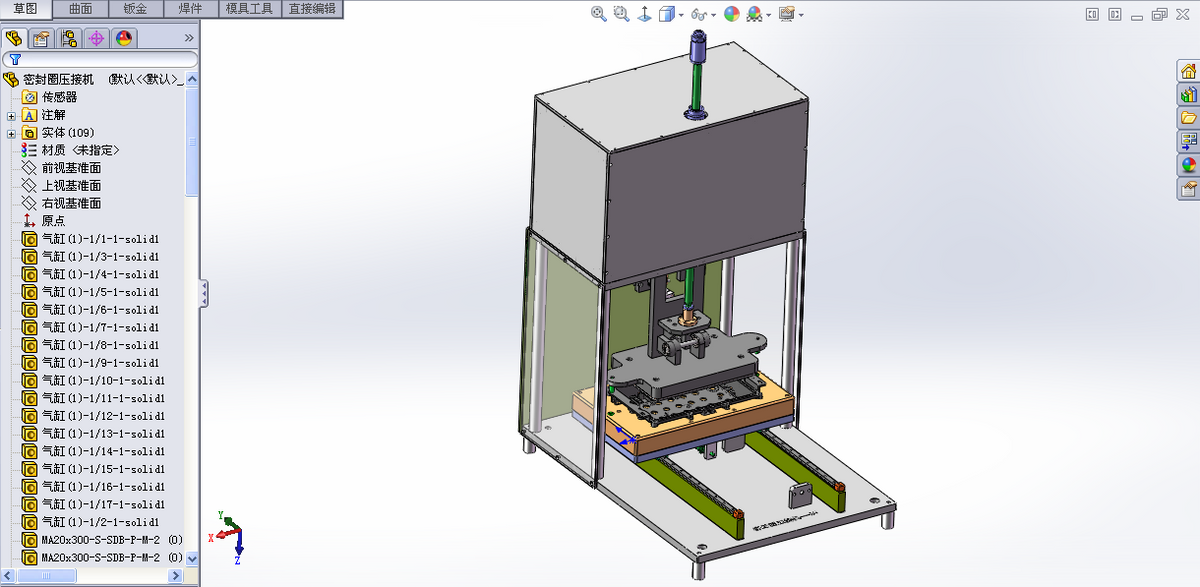
Task: Select the 前视基准面 plane in tree
Action: click(x=71, y=168)
